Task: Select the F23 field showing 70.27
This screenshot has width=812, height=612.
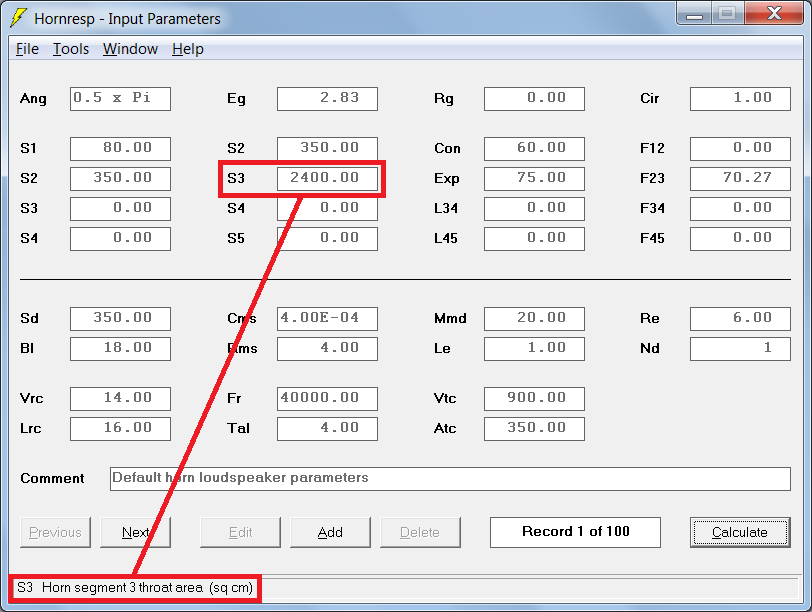Action: tap(741, 179)
